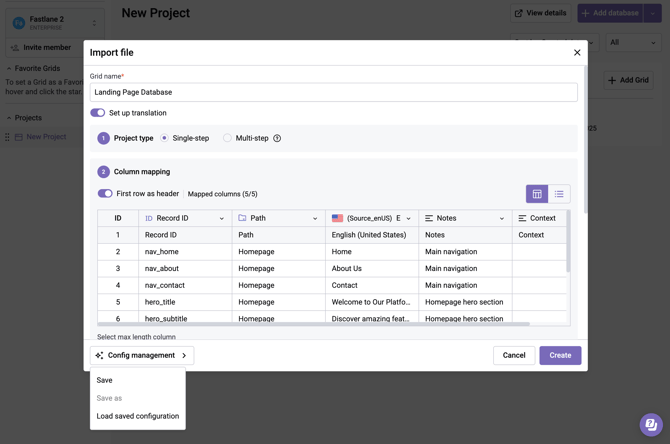Disable the Set up translation toggle
670x444 pixels.
98,113
